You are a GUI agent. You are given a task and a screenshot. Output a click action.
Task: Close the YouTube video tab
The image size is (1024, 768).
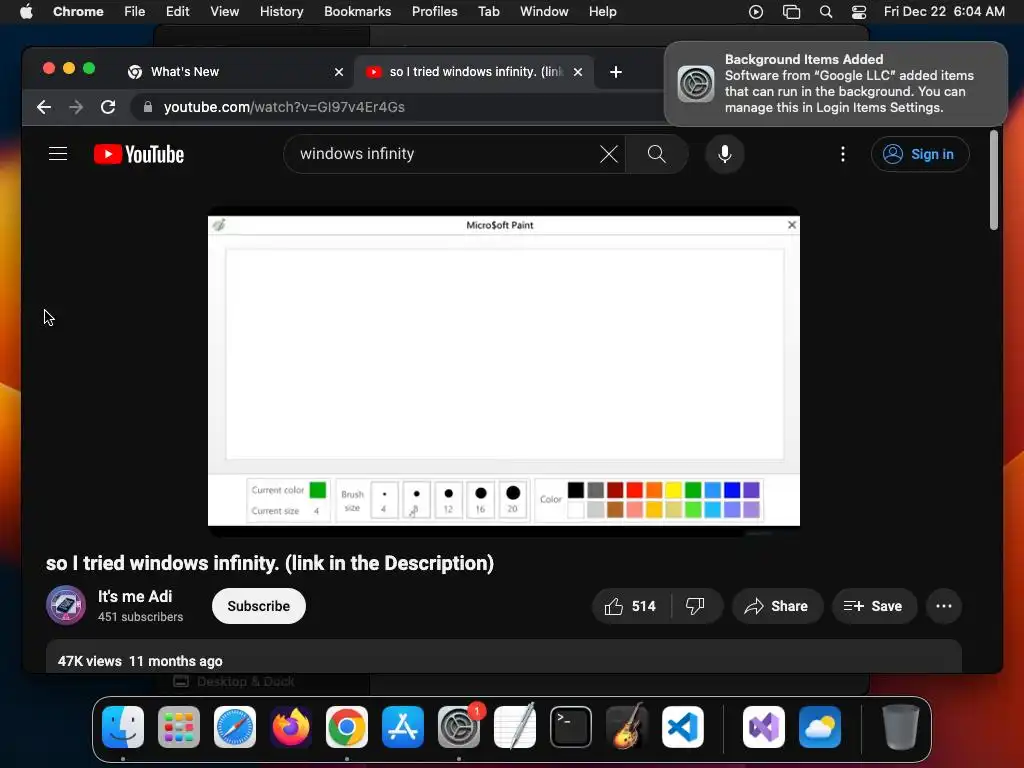click(578, 72)
